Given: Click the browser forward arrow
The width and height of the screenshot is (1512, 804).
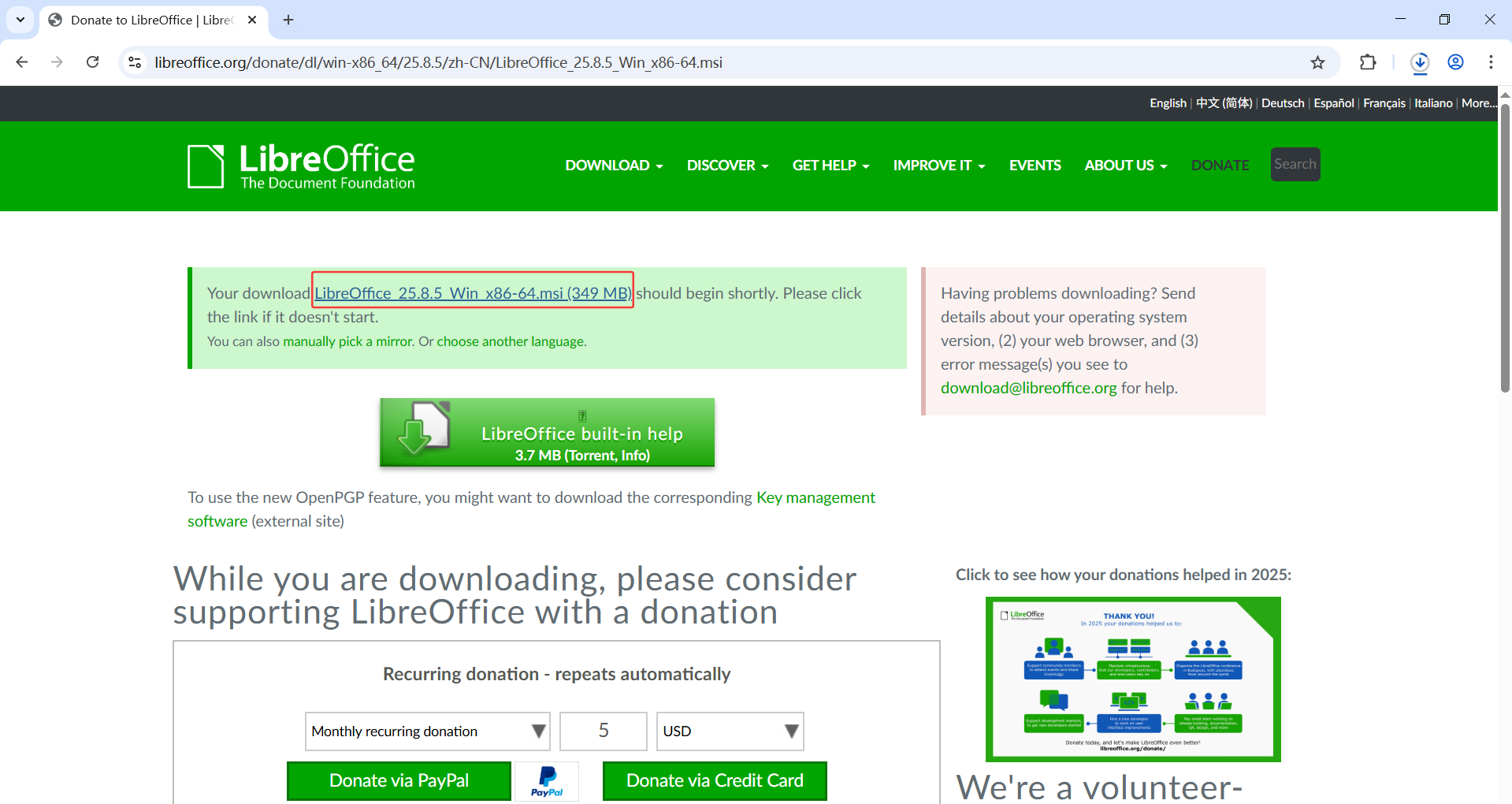Looking at the screenshot, I should (57, 62).
